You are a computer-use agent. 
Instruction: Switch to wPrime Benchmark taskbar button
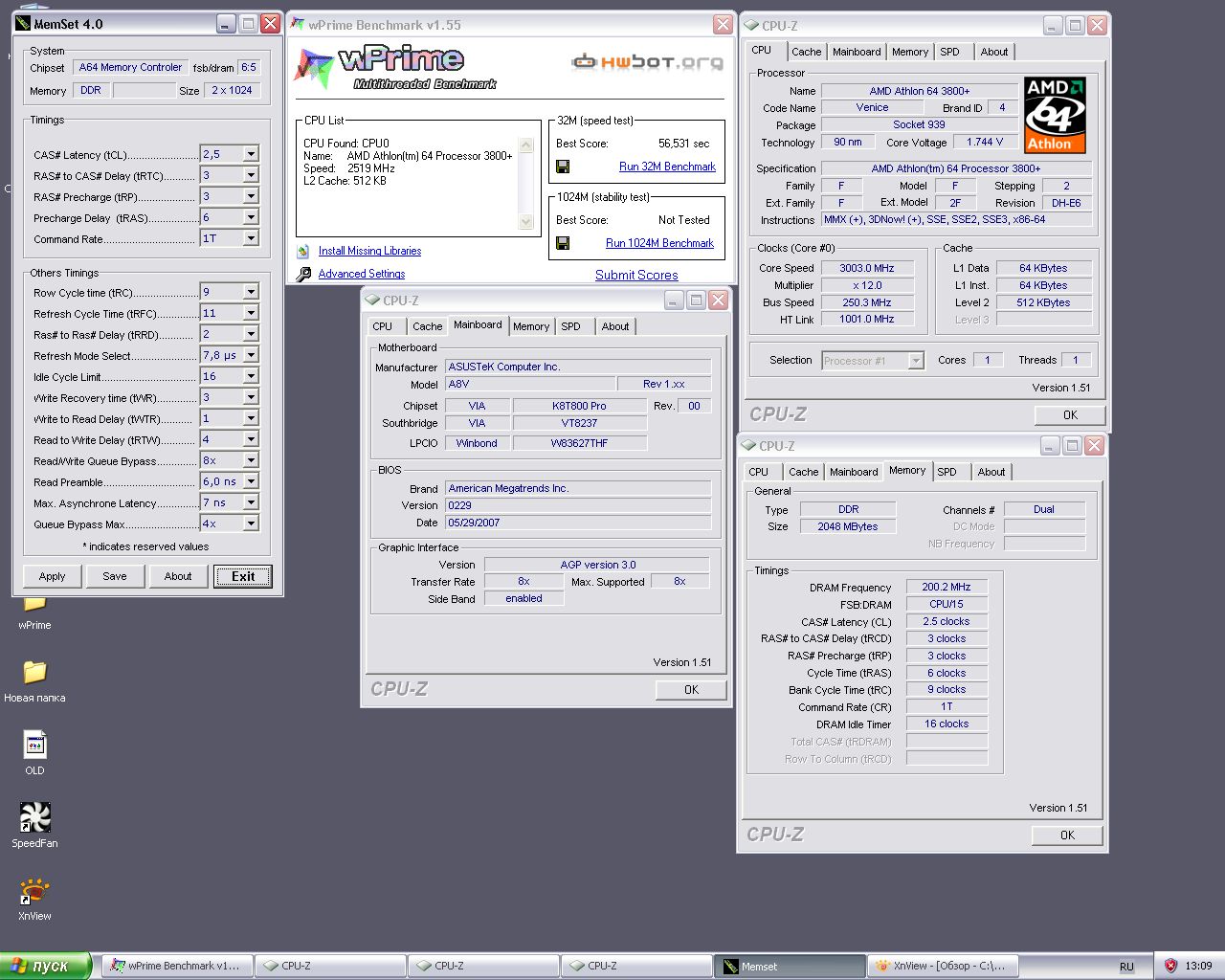[x=178, y=966]
